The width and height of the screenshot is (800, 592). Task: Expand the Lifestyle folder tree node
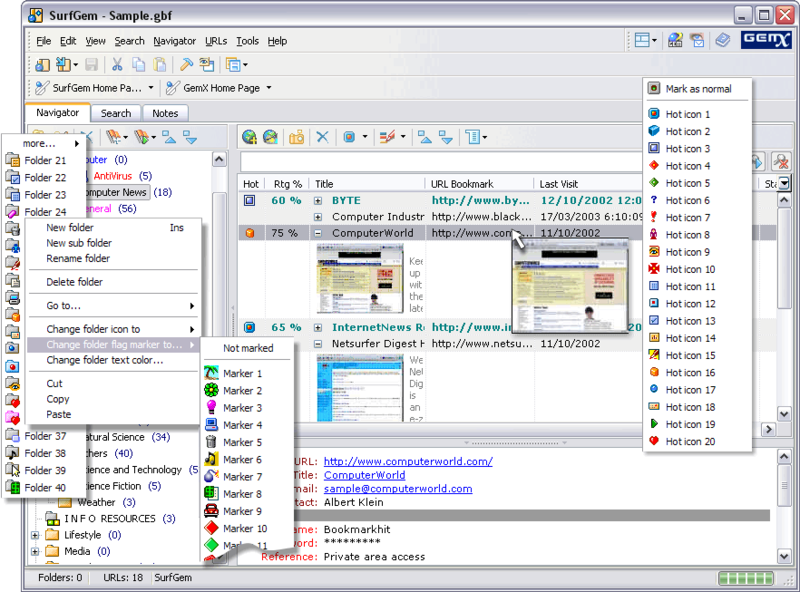[35, 535]
